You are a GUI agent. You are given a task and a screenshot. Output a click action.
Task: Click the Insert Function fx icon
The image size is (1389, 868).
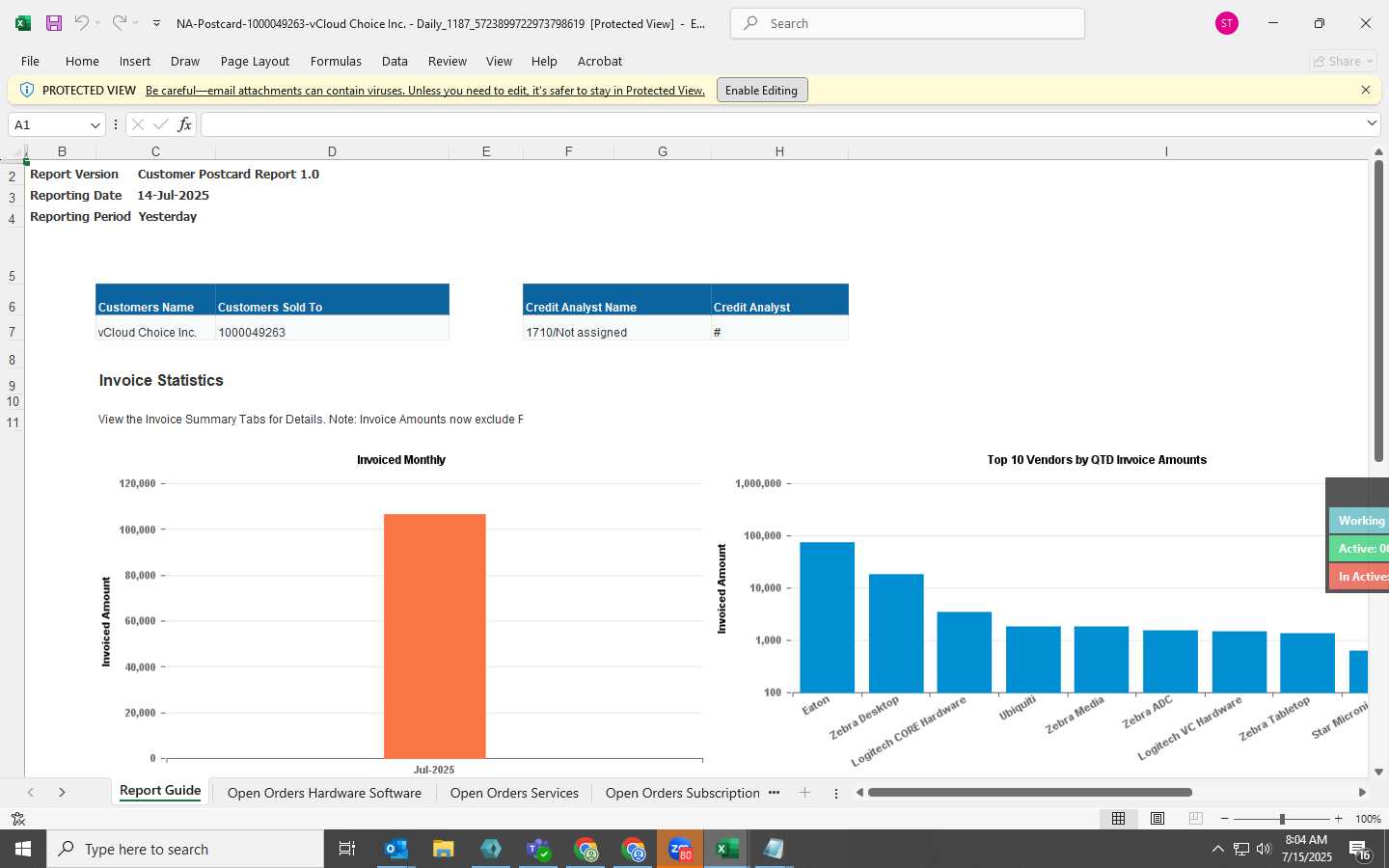pyautogui.click(x=184, y=124)
